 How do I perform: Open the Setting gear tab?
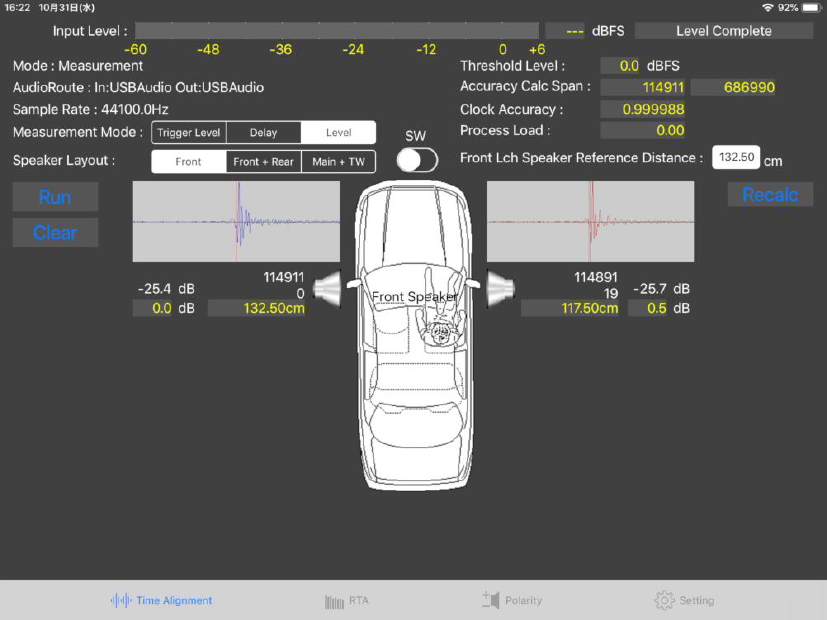(x=684, y=601)
